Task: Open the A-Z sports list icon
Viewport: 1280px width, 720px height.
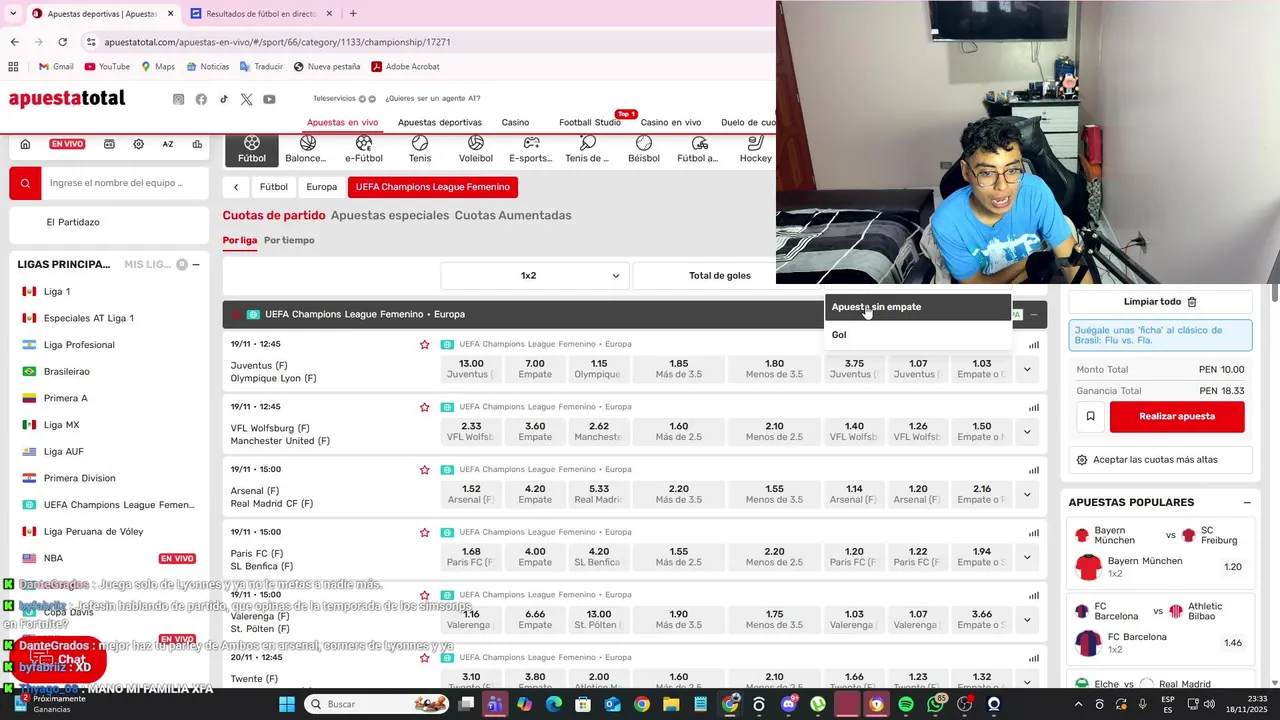Action: click(168, 144)
